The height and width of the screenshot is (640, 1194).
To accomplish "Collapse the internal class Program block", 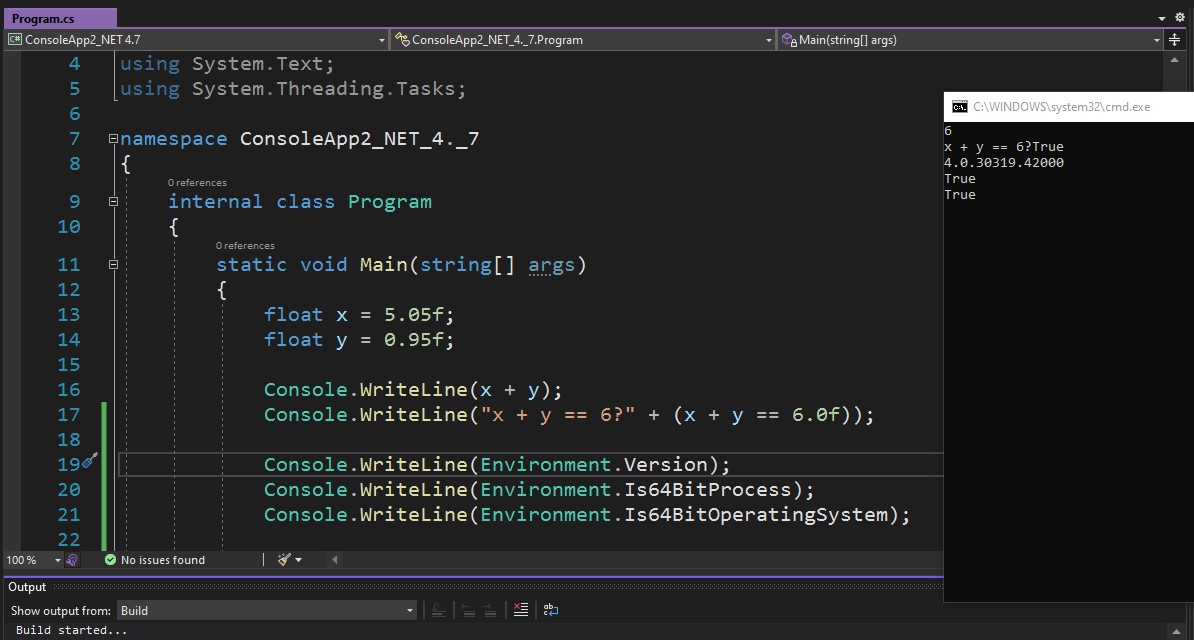I will tap(113, 202).
